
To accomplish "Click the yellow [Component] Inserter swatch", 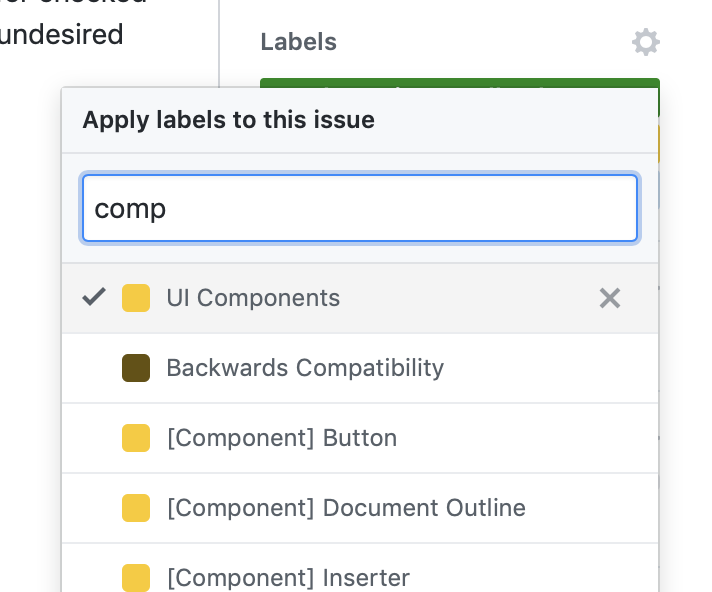I will coord(136,577).
